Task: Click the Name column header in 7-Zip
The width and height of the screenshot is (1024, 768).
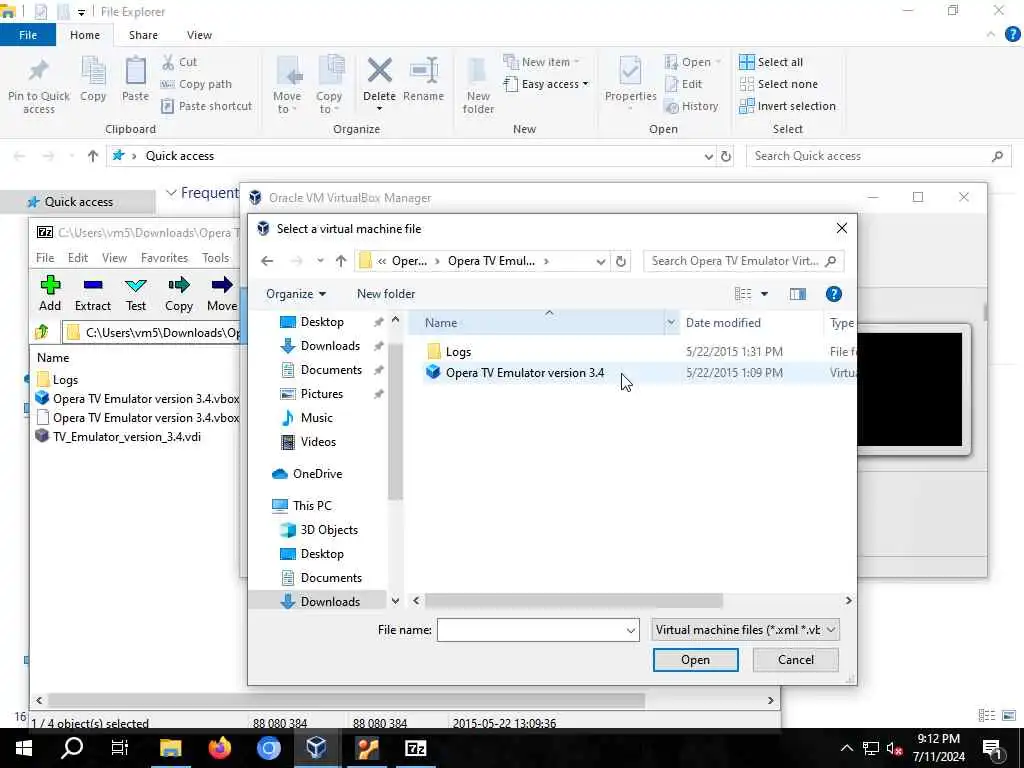Action: 53,358
